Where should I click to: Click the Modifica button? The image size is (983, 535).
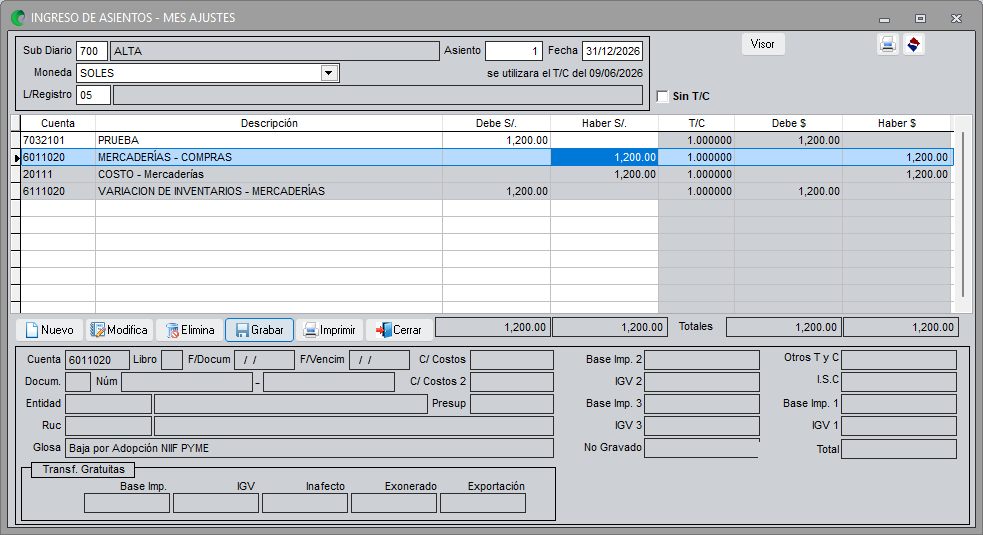click(x=119, y=330)
